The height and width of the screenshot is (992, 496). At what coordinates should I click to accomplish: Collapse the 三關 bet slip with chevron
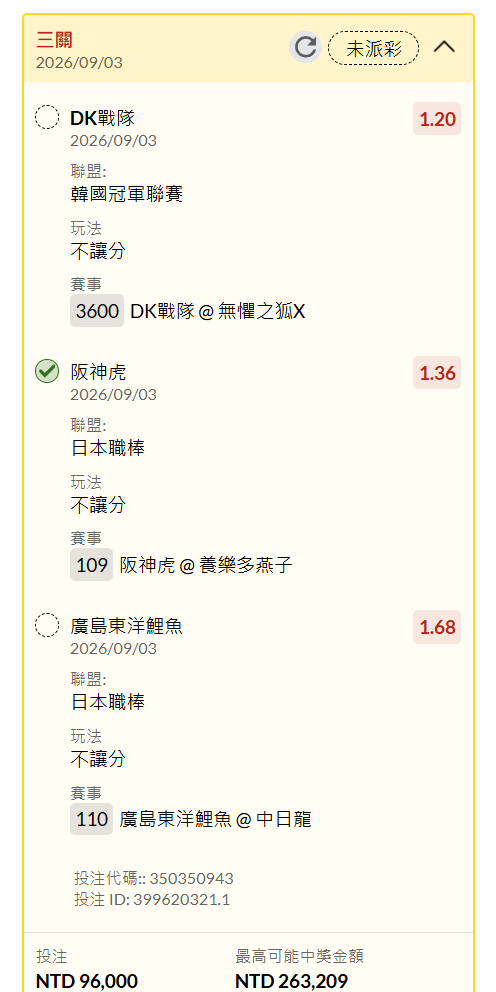pos(444,47)
